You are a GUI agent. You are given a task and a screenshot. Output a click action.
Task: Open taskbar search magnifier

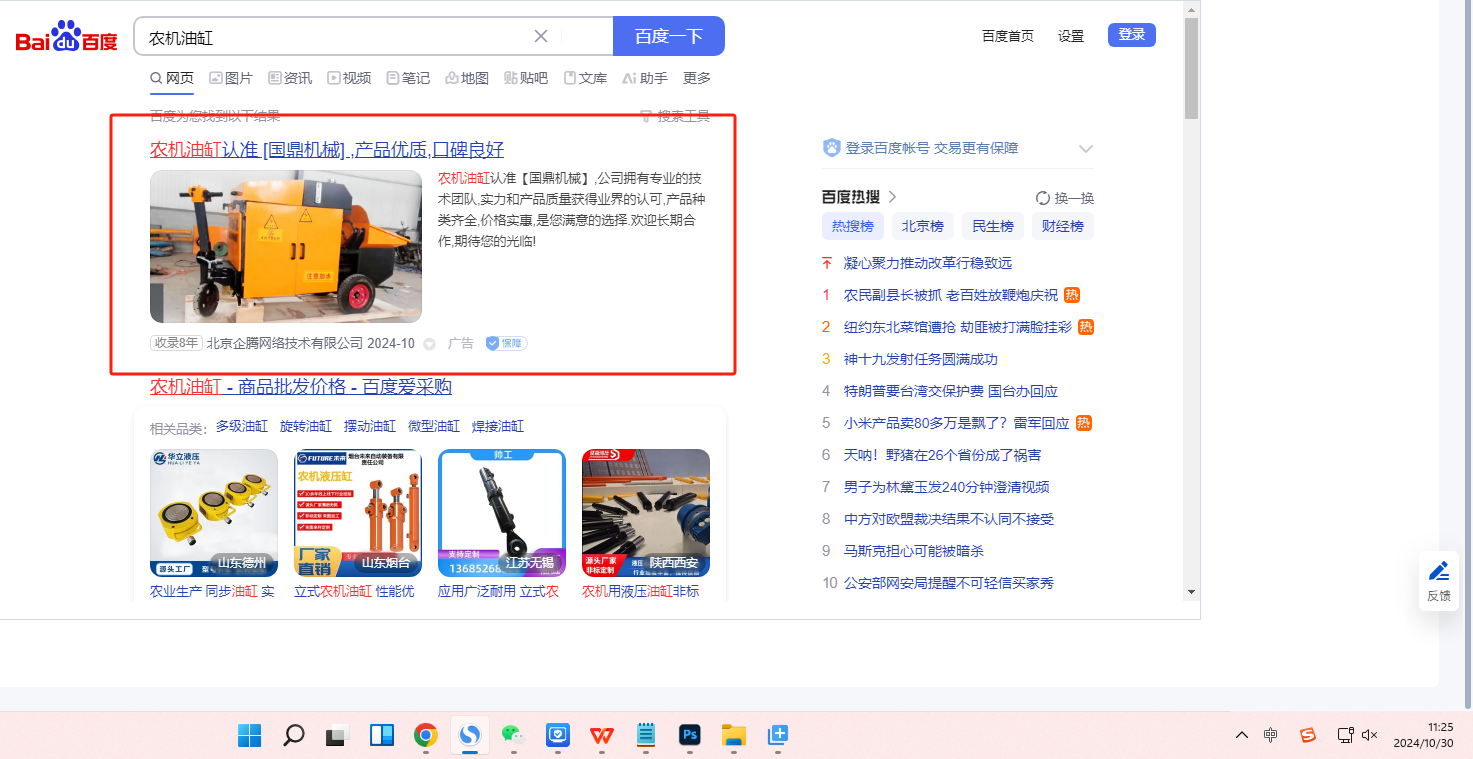(x=293, y=736)
